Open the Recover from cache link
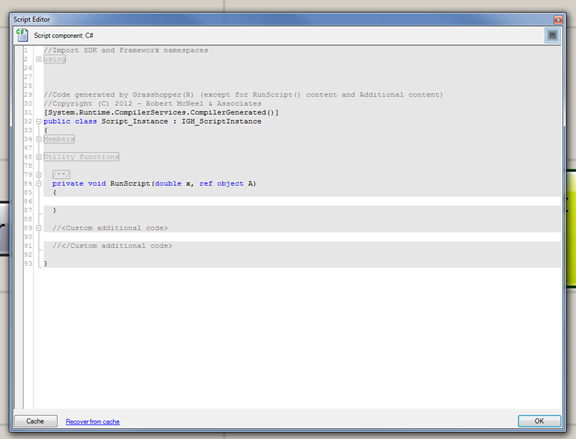The height and width of the screenshot is (439, 576). 93,422
